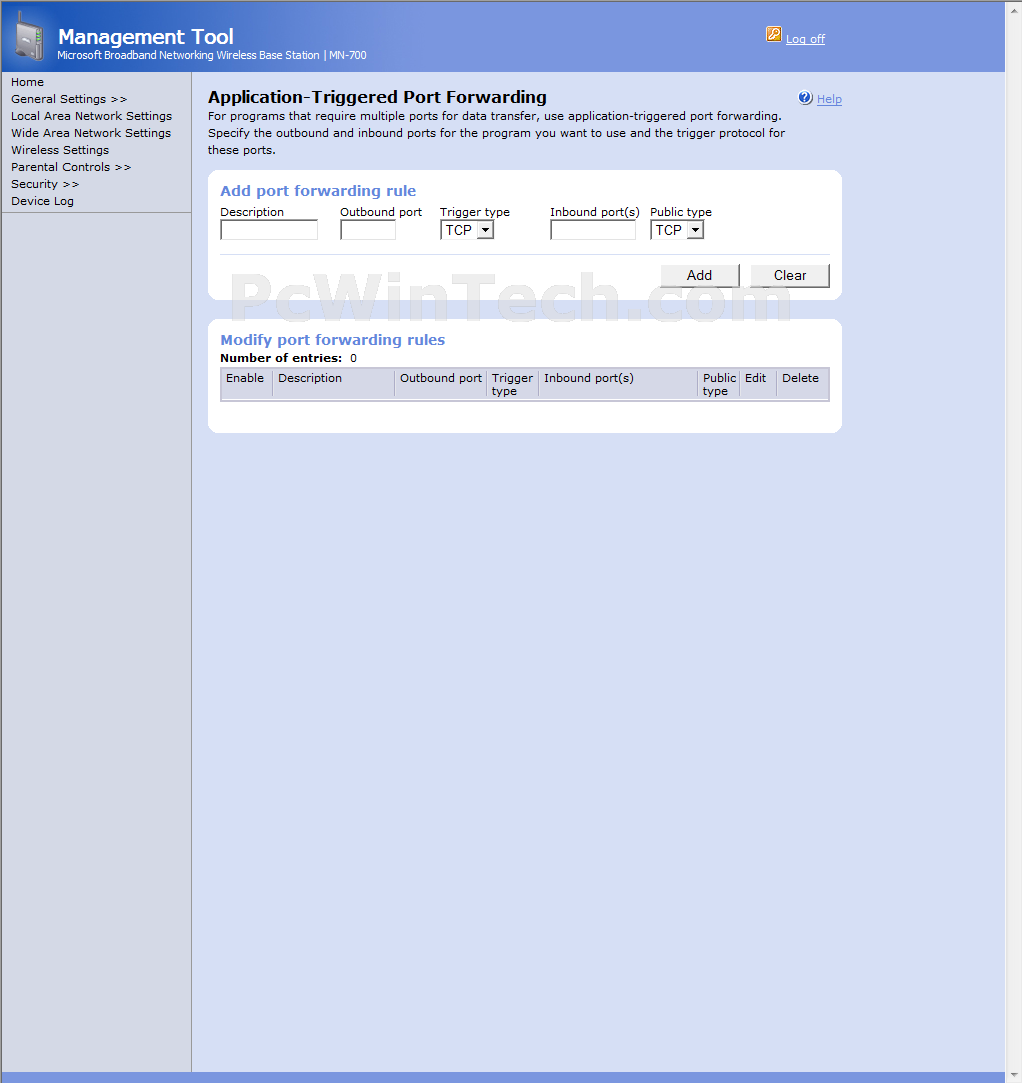
Task: Expand Parental Controls menu
Action: pos(71,167)
